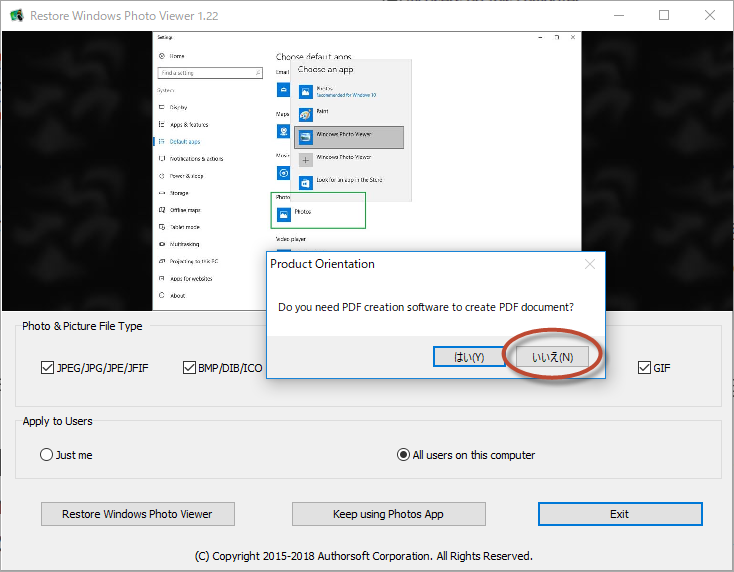The image size is (734, 572).
Task: Click the いいえ(N) button in dialog
Action: tap(552, 357)
